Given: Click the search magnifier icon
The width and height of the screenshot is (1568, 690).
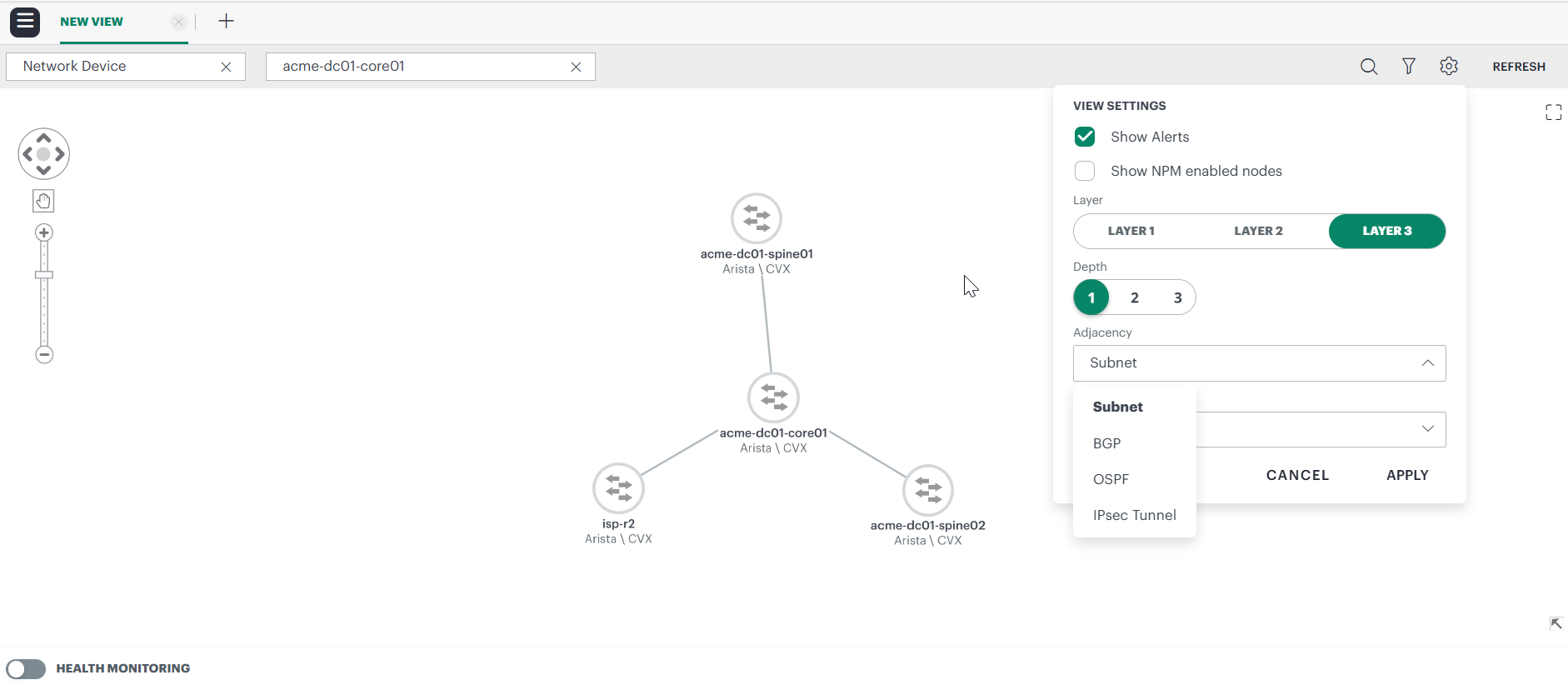Looking at the screenshot, I should pyautogui.click(x=1368, y=67).
